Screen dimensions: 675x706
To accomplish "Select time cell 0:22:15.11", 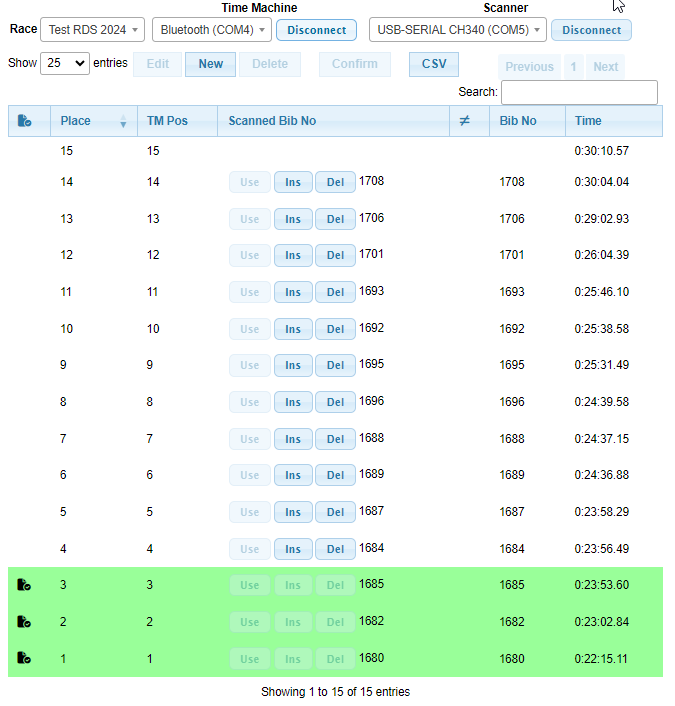I will tap(601, 659).
